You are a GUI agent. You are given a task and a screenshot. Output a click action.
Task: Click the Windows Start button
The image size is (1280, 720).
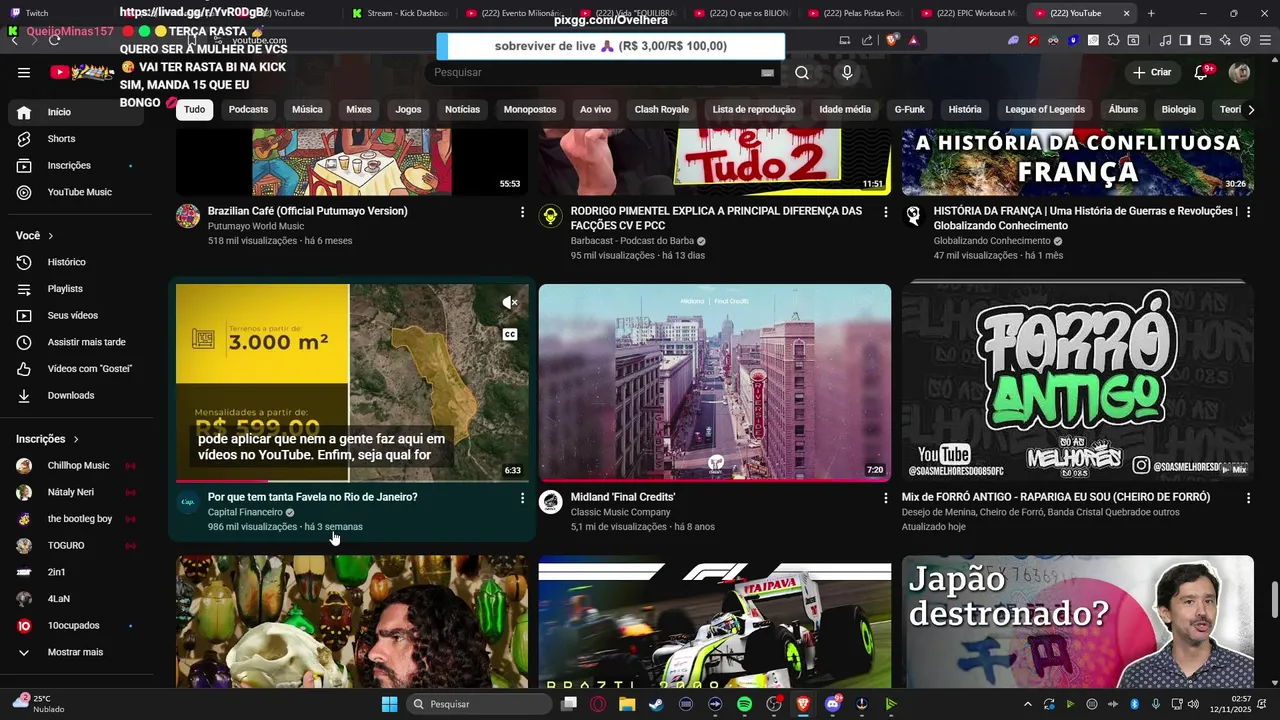click(389, 704)
